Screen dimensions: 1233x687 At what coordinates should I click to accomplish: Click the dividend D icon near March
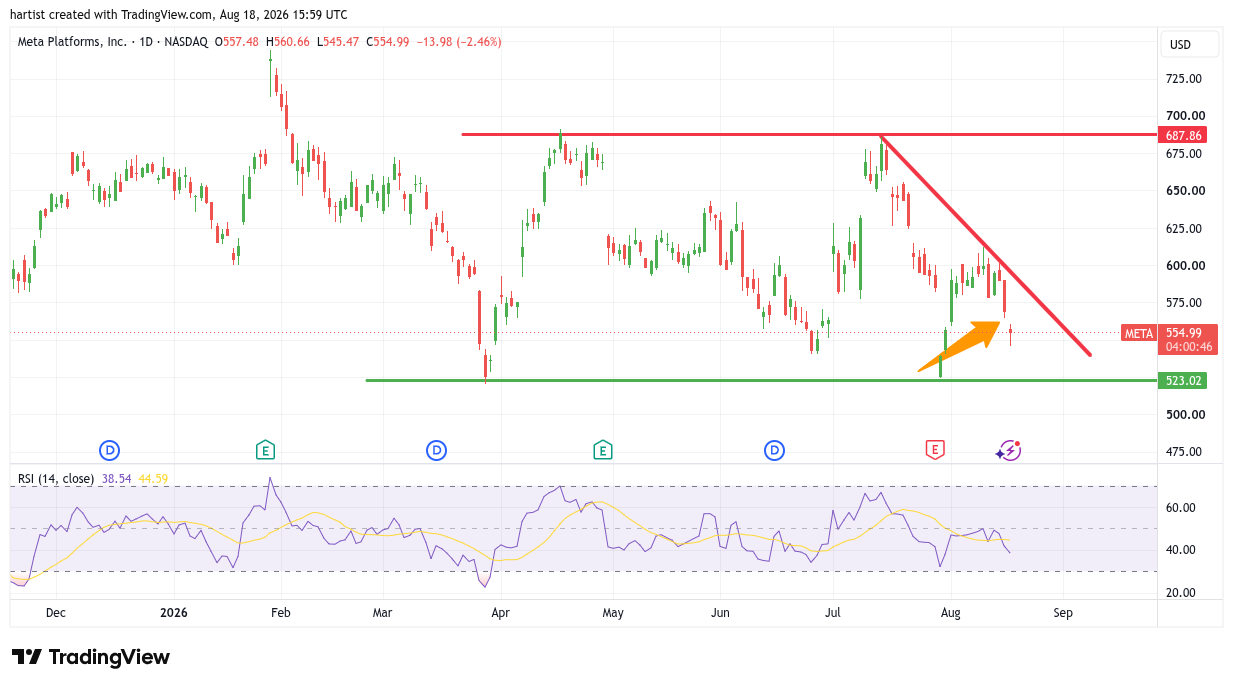point(436,451)
